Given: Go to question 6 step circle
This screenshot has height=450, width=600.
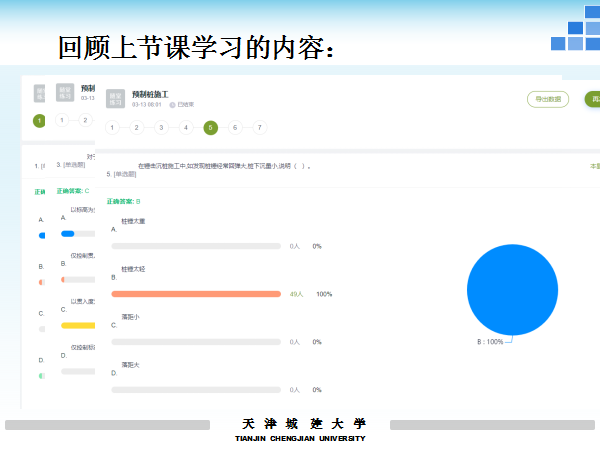Looking at the screenshot, I should click(235, 127).
